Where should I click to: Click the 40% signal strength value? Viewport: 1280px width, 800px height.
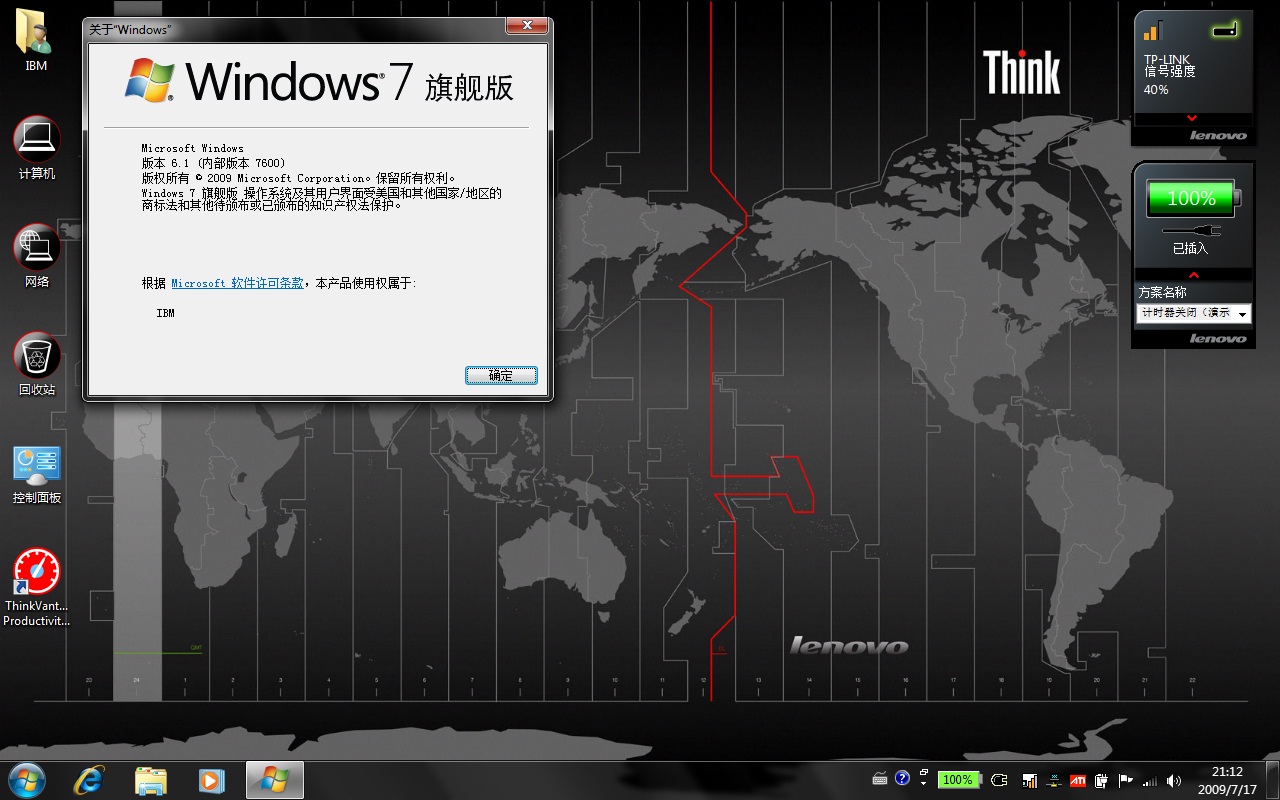[1156, 90]
